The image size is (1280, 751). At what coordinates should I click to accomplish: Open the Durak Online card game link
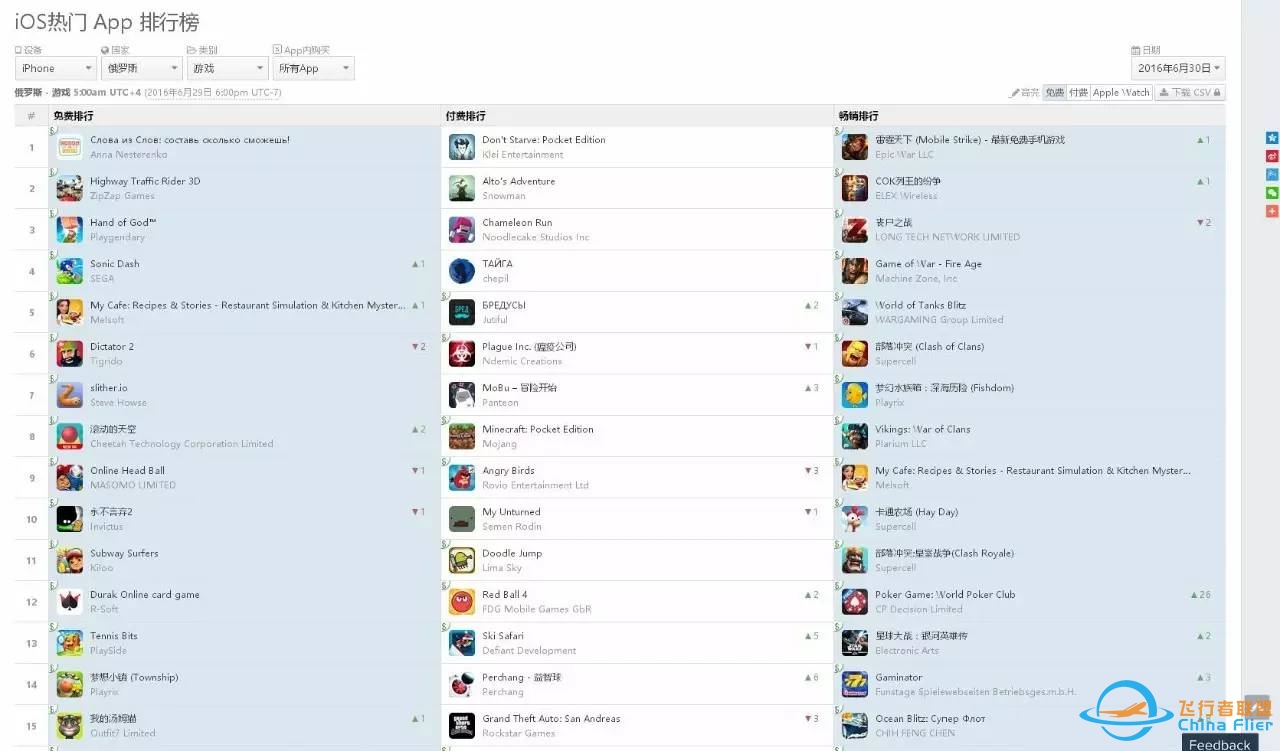(x=145, y=594)
